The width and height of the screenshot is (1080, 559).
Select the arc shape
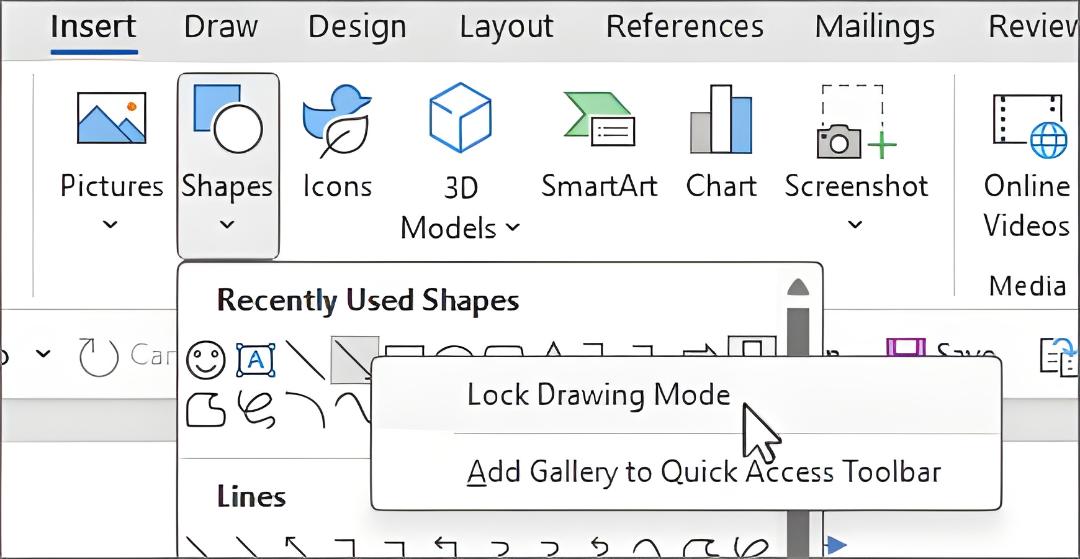tap(305, 410)
